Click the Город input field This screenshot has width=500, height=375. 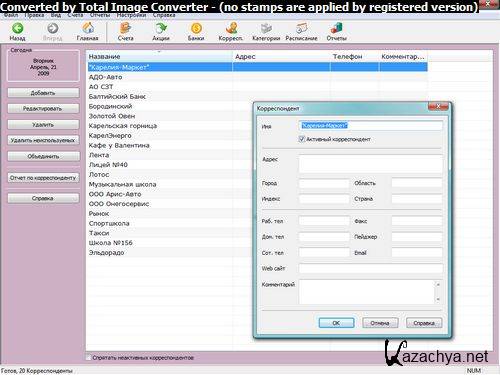(x=324, y=183)
